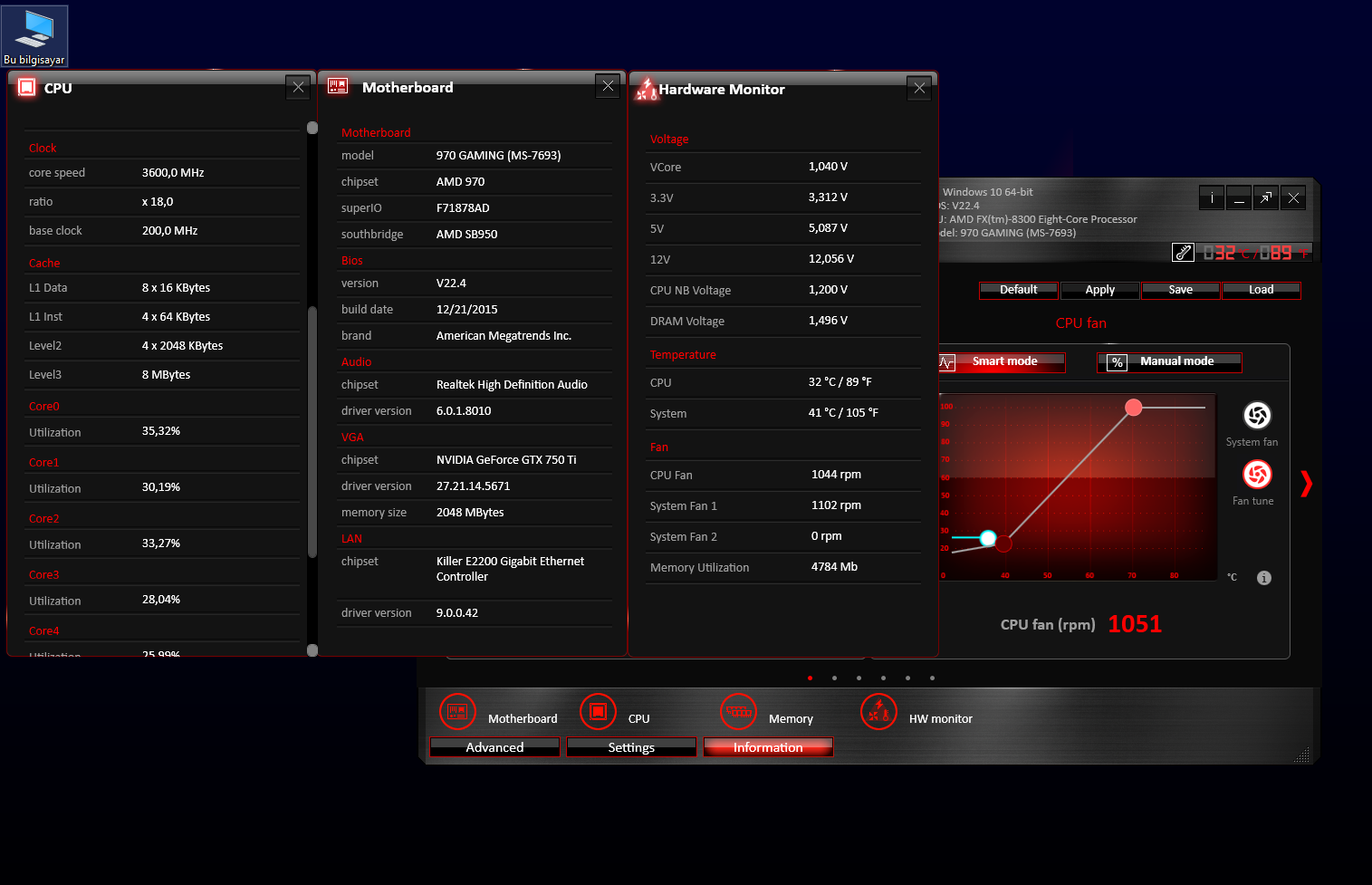The height and width of the screenshot is (885, 1372).
Task: Click the 12V reading 12,056 V
Action: (x=831, y=259)
